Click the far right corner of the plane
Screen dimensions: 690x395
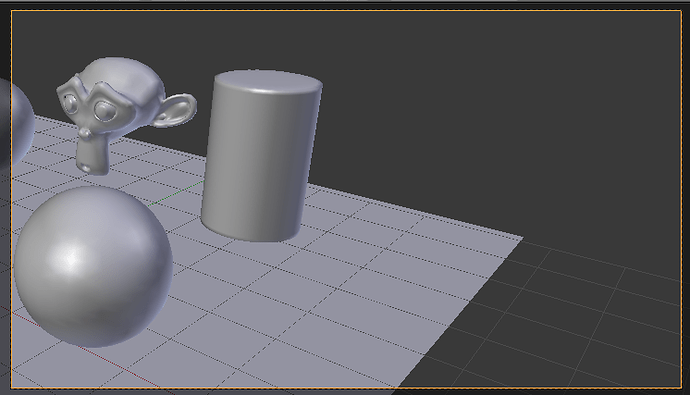tap(521, 238)
